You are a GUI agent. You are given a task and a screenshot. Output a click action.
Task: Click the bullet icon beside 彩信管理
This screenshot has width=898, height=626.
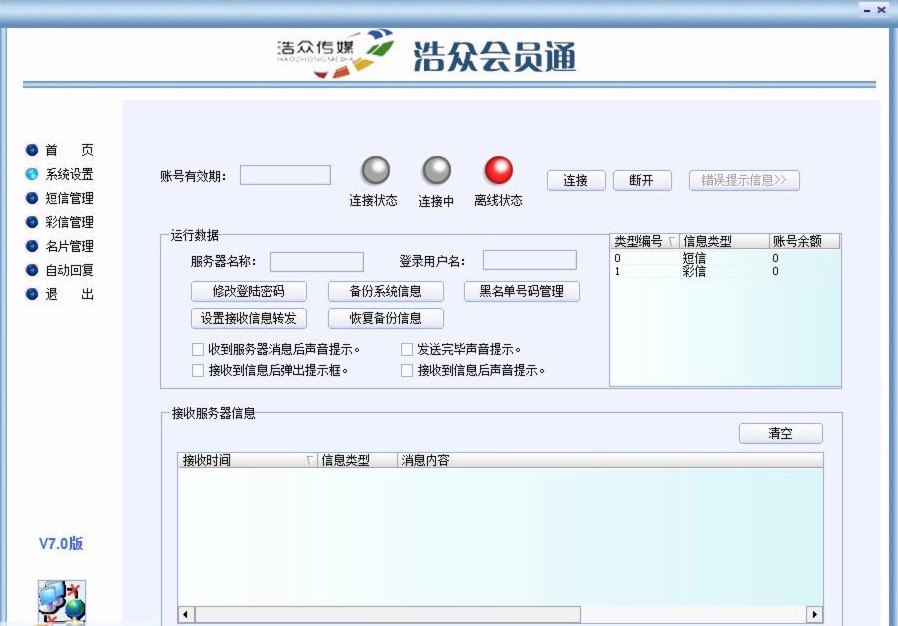coord(32,222)
